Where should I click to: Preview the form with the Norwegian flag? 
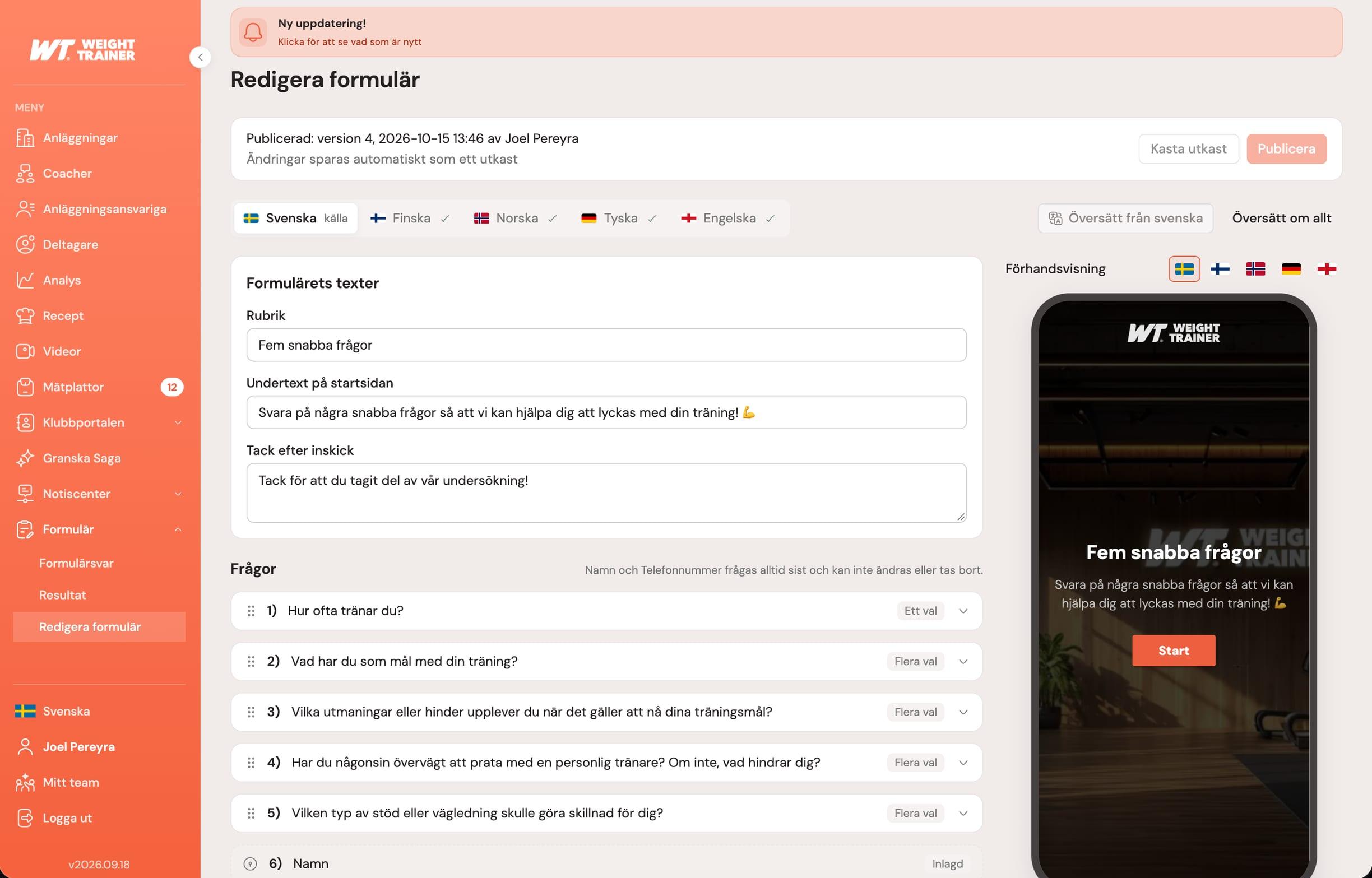click(x=1255, y=269)
